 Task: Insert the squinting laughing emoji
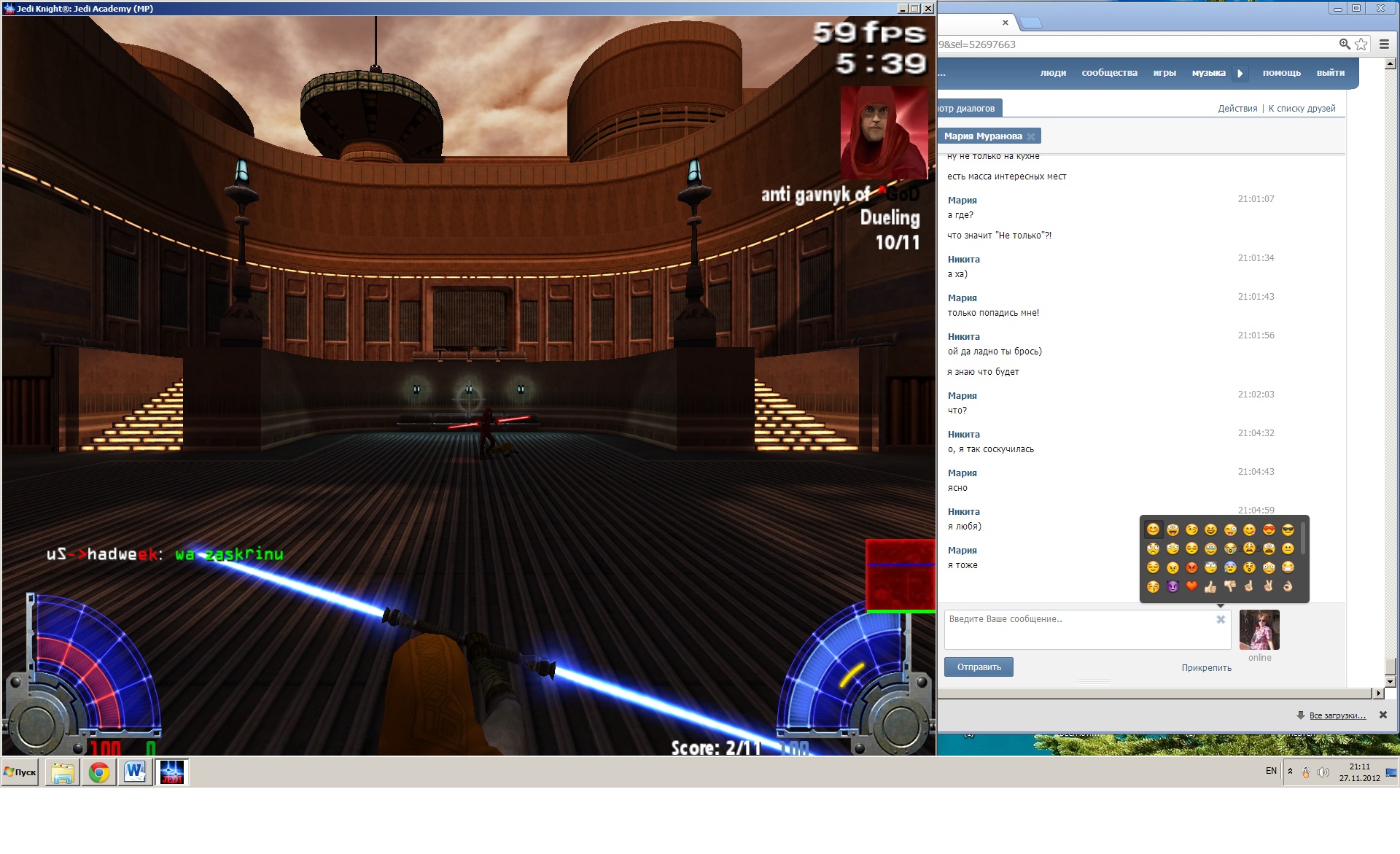pyautogui.click(x=1210, y=529)
